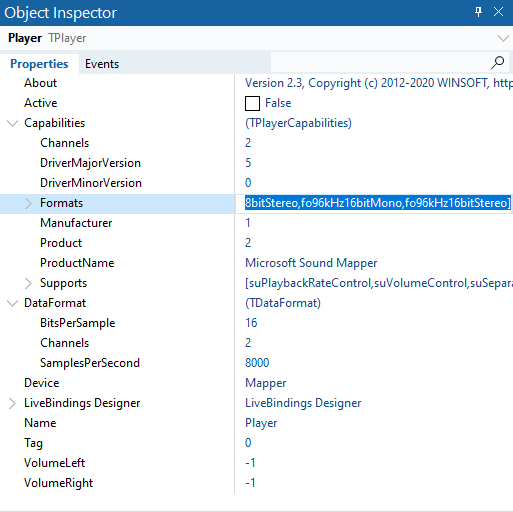
Task: Select the VolumeLeft property
Action: tap(55, 463)
